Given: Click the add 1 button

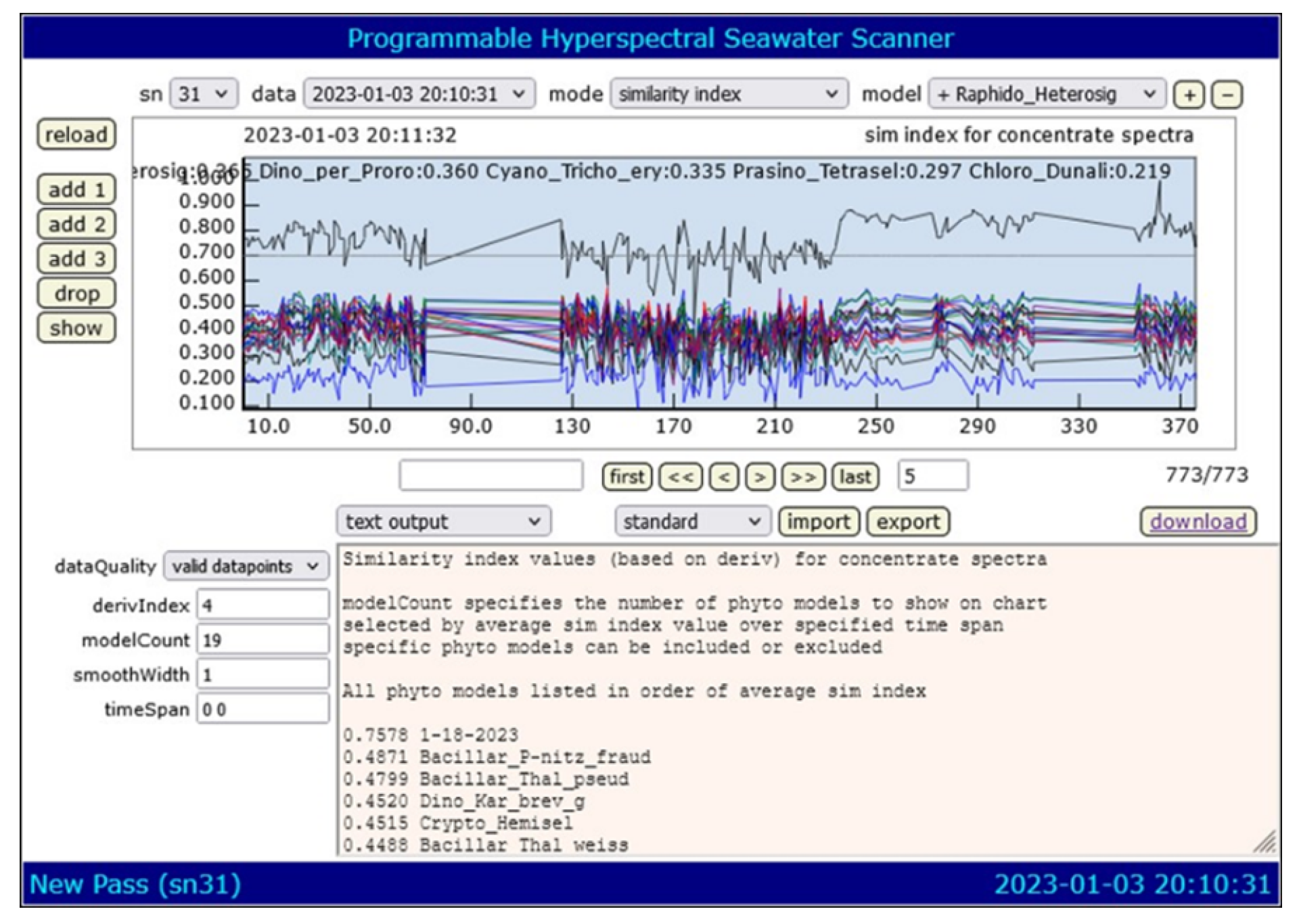Looking at the screenshot, I should point(76,189).
